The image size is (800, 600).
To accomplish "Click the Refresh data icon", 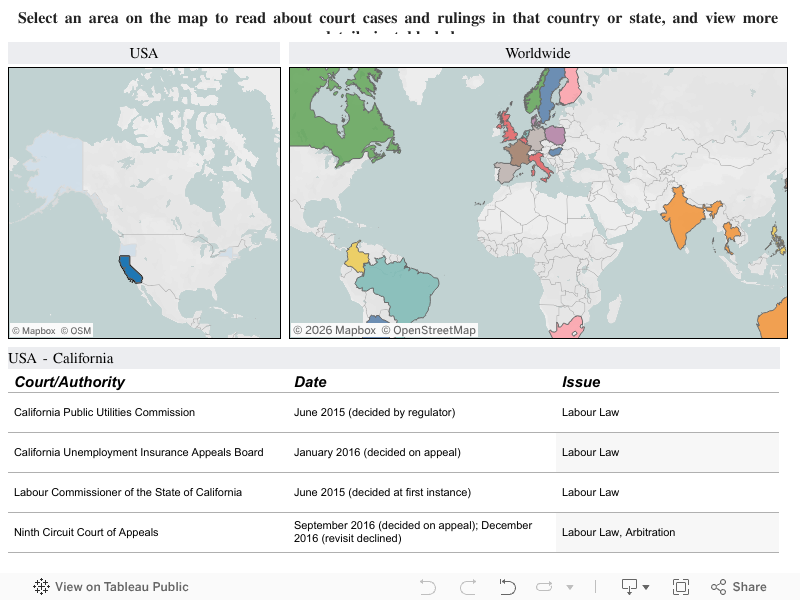I will [x=545, y=587].
